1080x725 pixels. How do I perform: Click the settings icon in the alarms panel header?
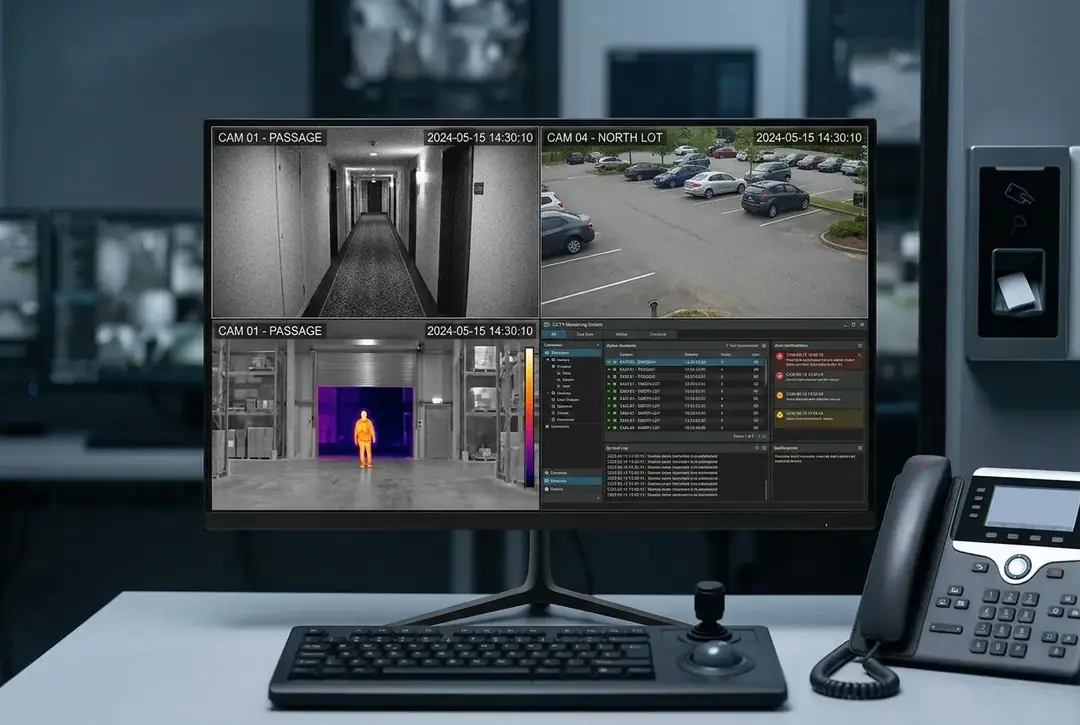coord(859,344)
